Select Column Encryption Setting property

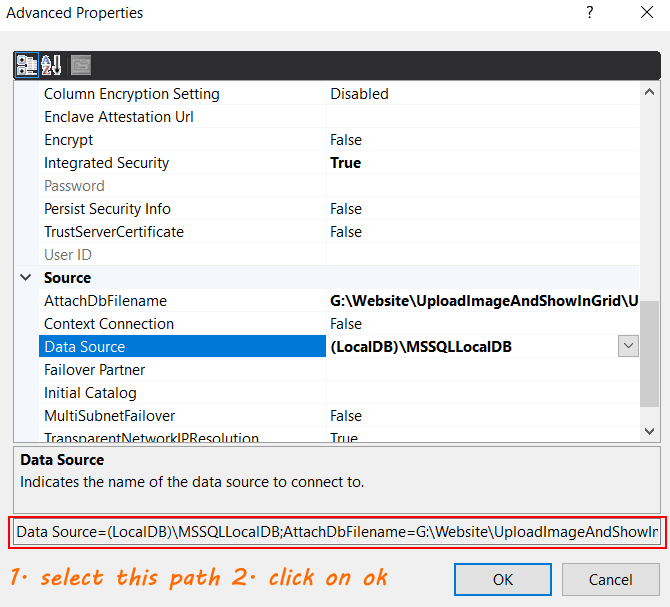131,94
